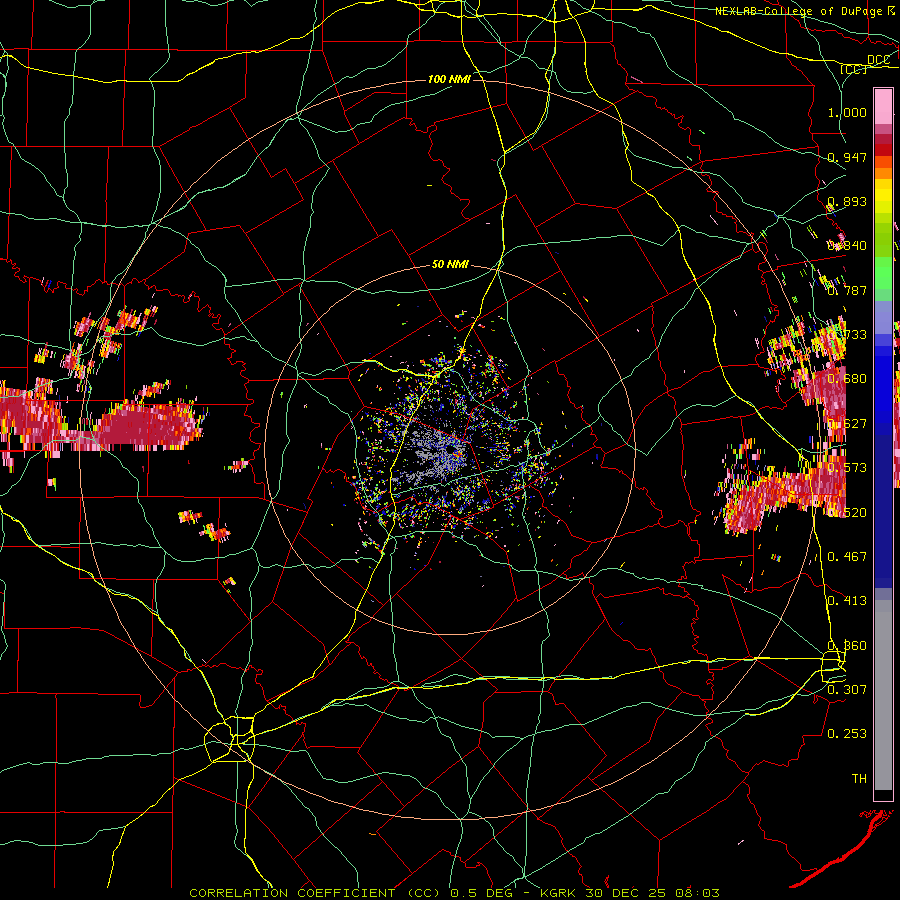Click the green segment of the color bar
Viewport: 900px width, 900px height.
click(883, 273)
